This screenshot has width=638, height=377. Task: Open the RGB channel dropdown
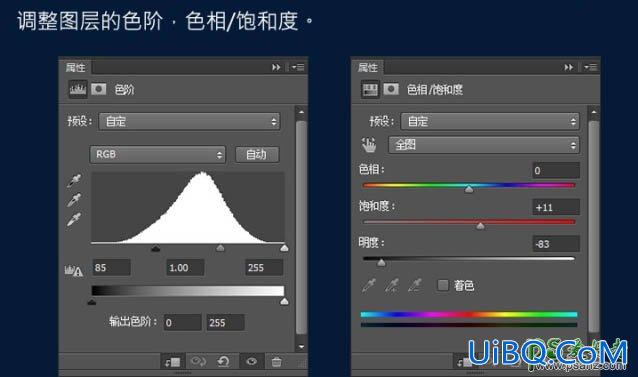(157, 155)
